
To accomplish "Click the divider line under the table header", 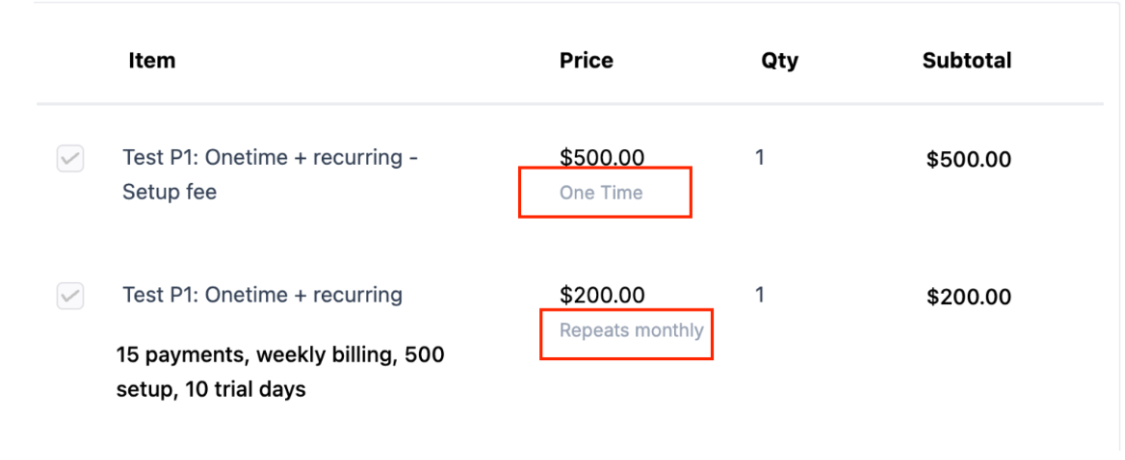I will coord(570,104).
